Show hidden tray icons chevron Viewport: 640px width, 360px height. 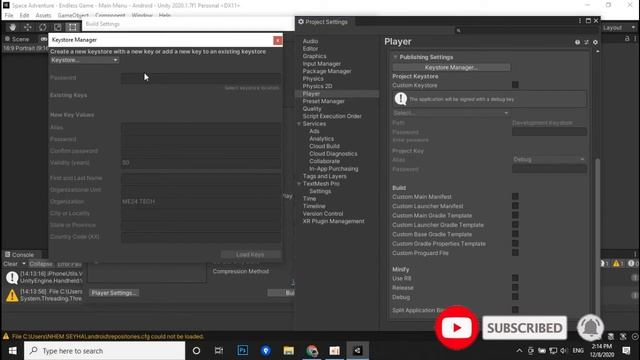pyautogui.click(x=519, y=351)
